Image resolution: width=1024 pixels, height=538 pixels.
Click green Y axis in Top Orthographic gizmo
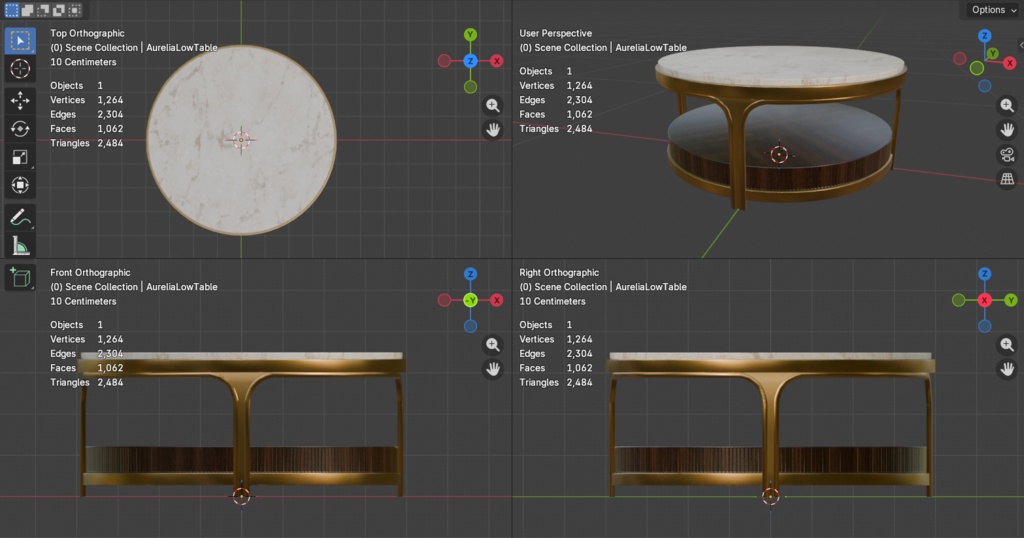pos(470,35)
